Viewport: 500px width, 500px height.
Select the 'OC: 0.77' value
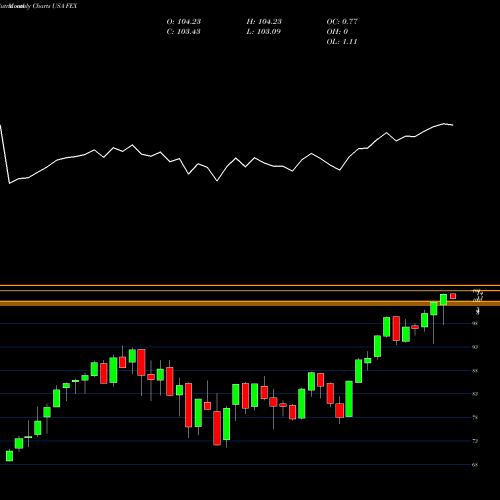[x=342, y=22]
